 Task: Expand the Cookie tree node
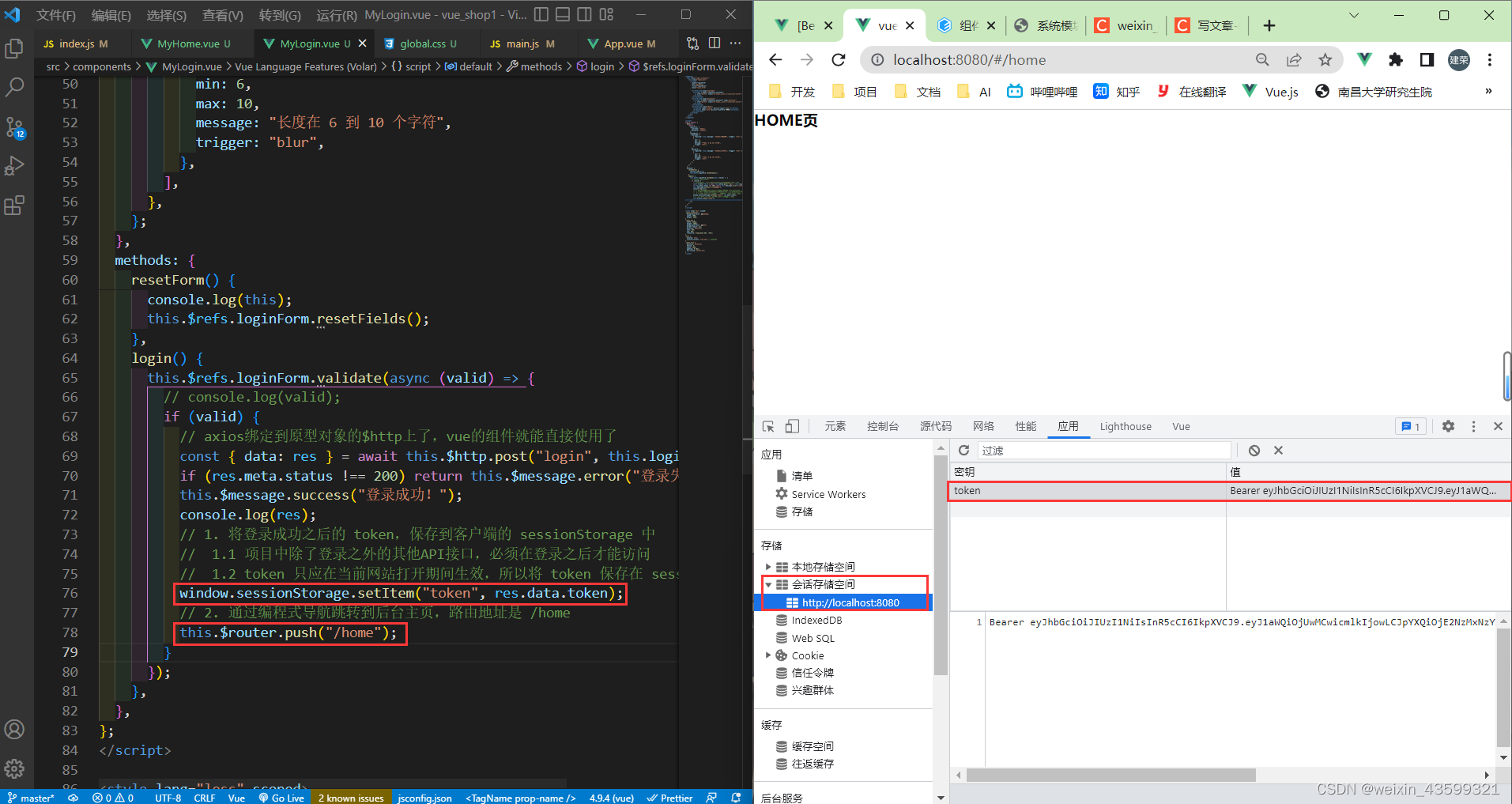point(767,655)
